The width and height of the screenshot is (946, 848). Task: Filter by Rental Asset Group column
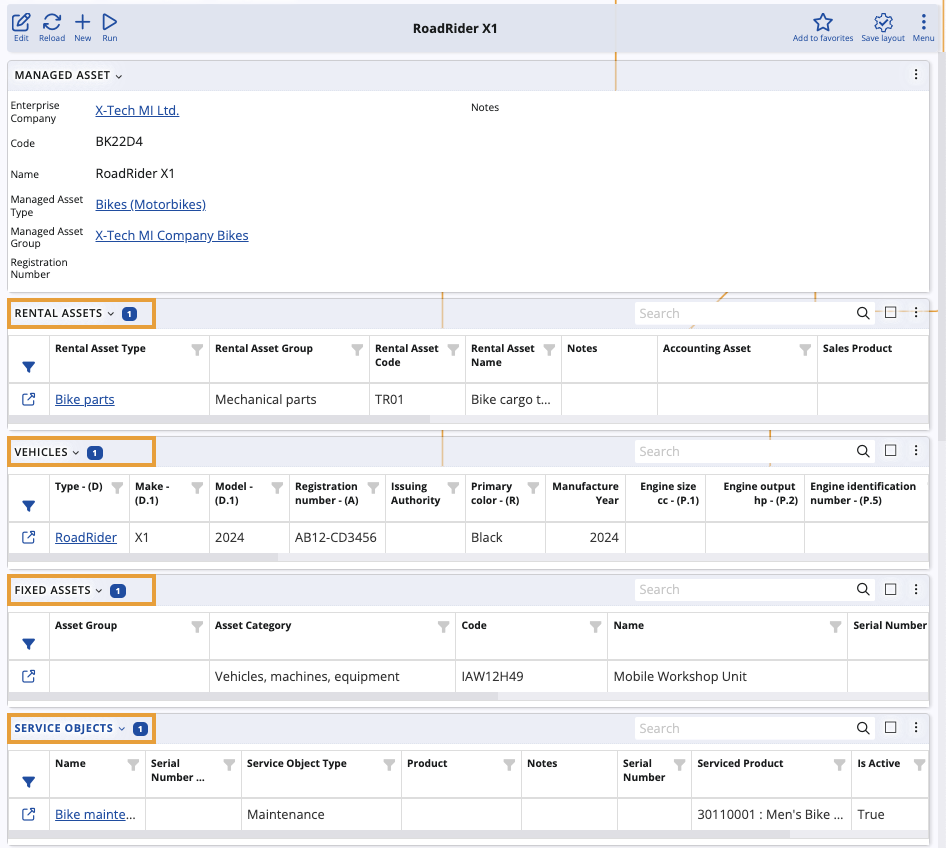[357, 350]
